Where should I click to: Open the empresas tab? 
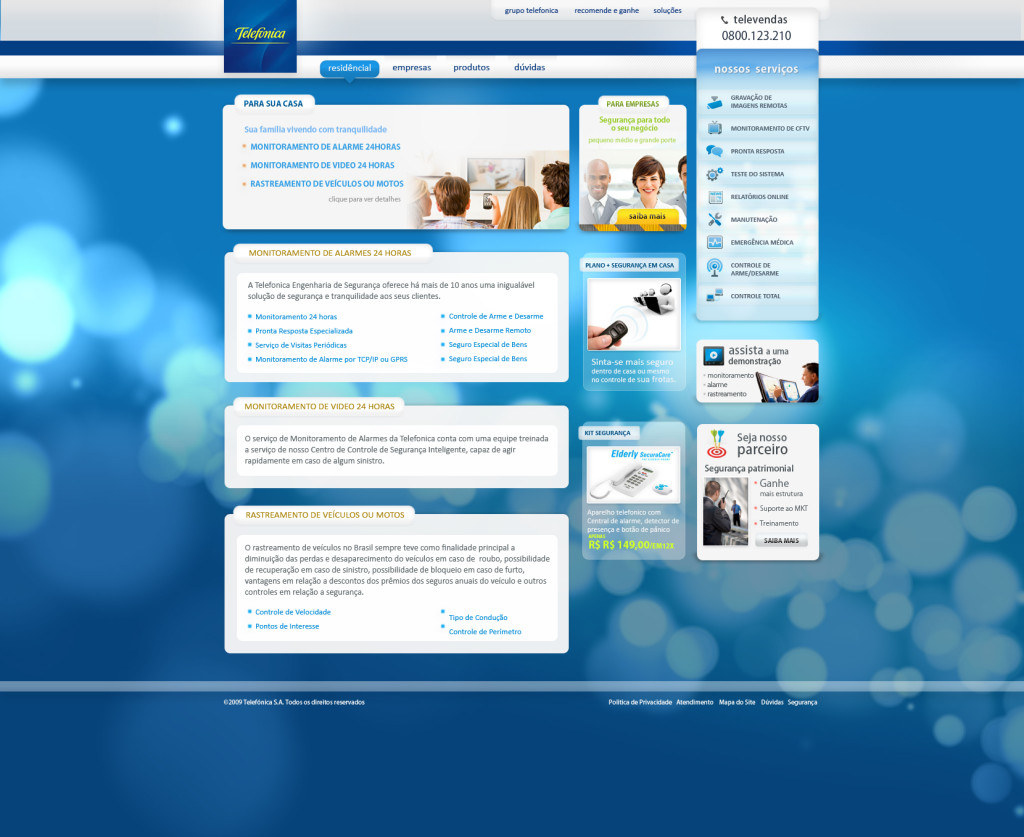click(x=411, y=67)
